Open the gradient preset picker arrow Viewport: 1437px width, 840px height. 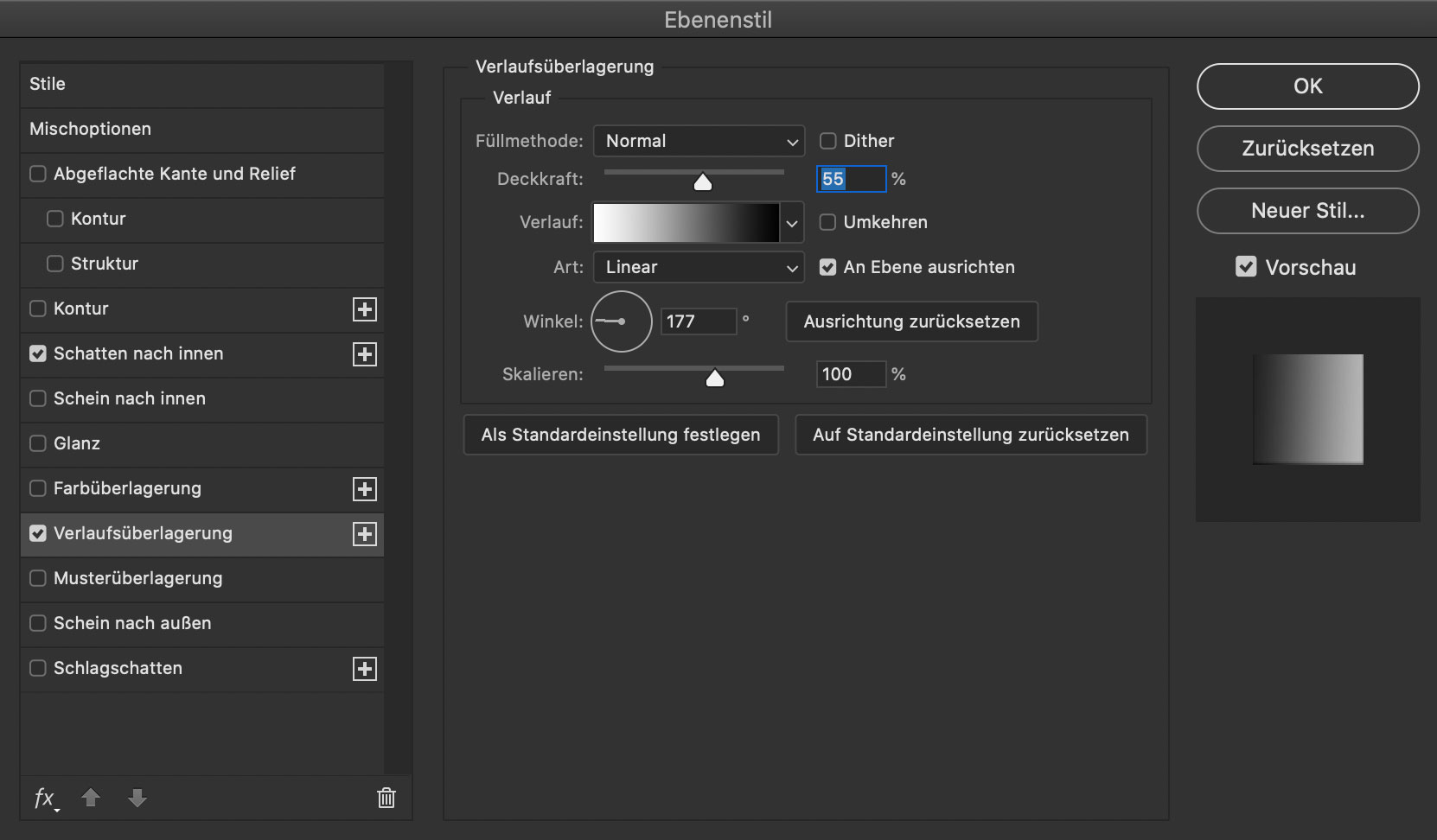pyautogui.click(x=792, y=223)
